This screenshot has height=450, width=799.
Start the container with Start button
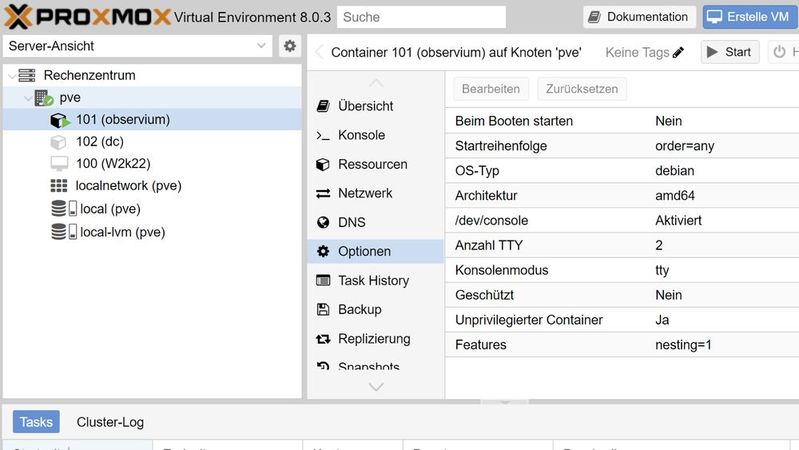[x=729, y=52]
